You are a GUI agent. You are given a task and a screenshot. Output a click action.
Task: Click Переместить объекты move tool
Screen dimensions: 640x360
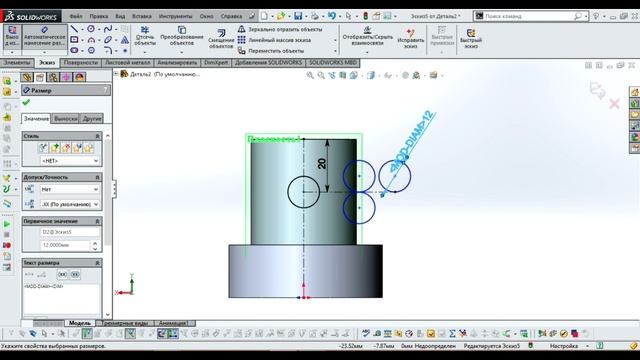[x=271, y=51]
